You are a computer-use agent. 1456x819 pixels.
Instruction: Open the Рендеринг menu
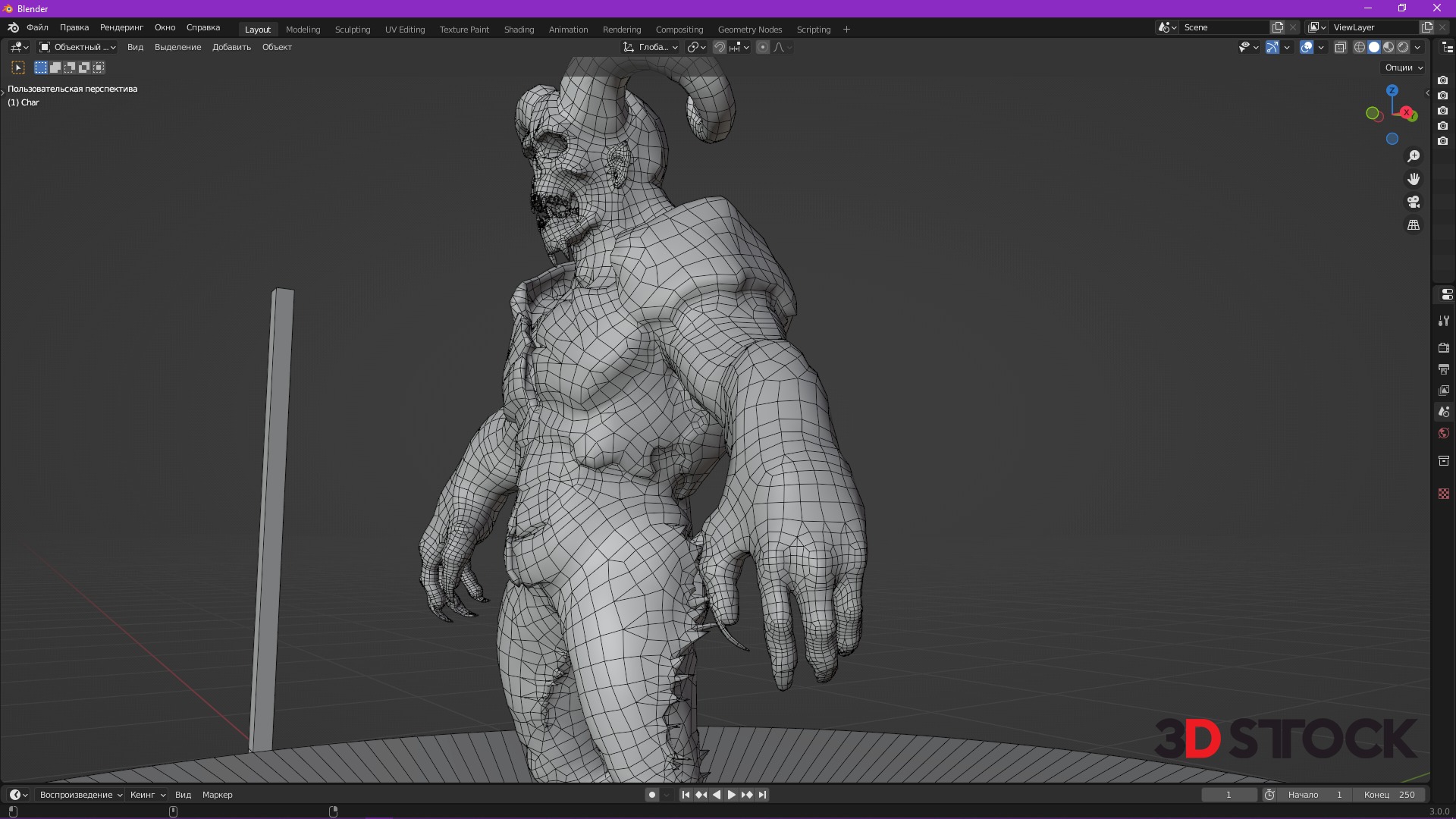pyautogui.click(x=121, y=27)
